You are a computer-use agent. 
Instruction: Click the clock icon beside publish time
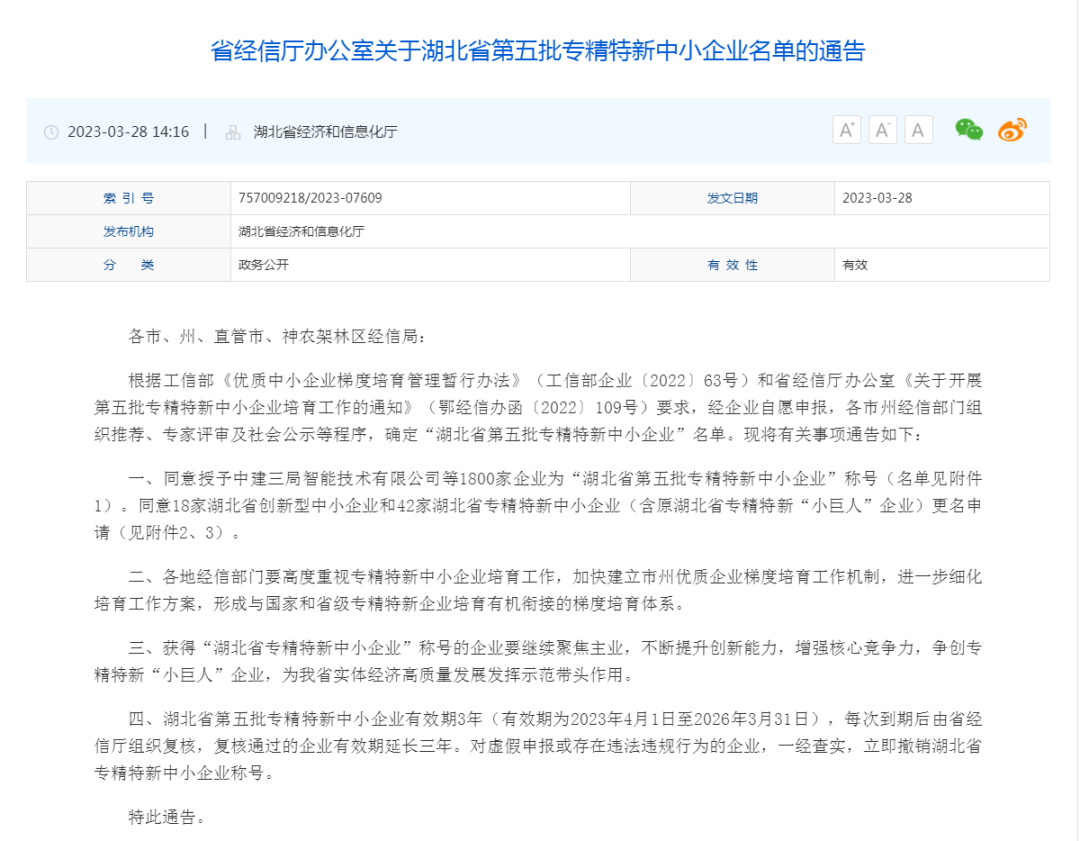[51, 132]
